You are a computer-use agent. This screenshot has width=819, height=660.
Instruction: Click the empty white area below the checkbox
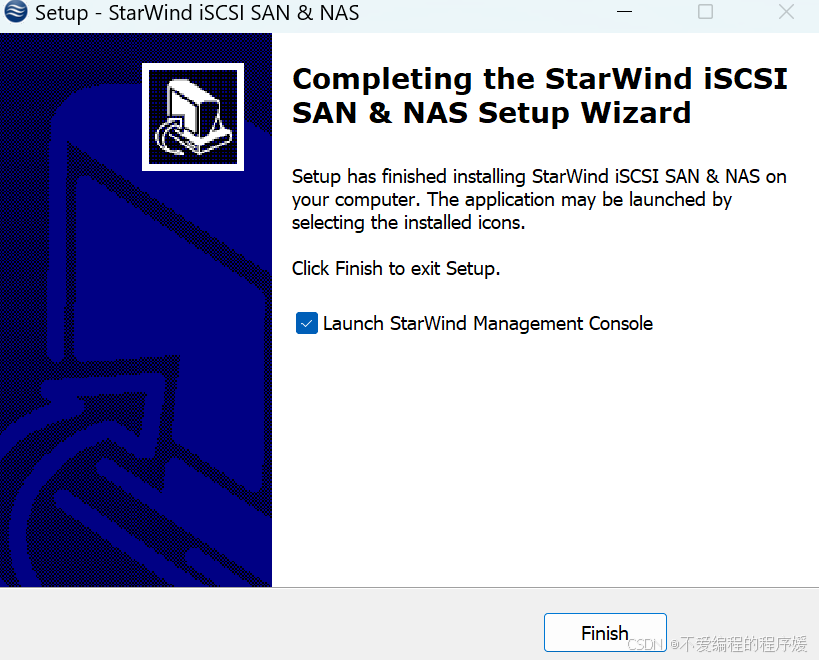[x=543, y=459]
